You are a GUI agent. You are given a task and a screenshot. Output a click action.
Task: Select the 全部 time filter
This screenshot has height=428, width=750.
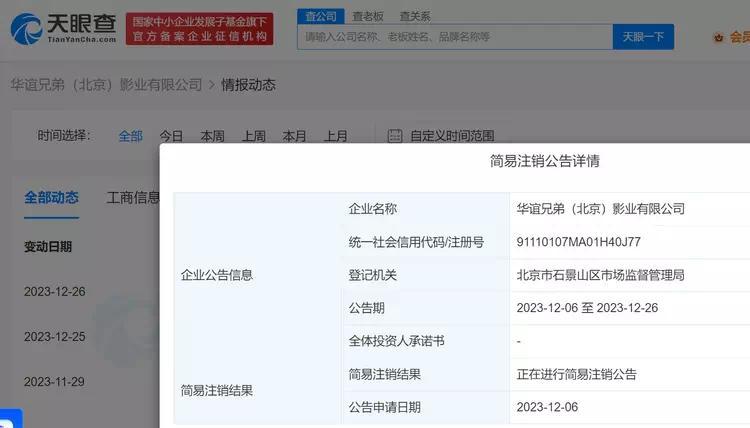(x=131, y=136)
